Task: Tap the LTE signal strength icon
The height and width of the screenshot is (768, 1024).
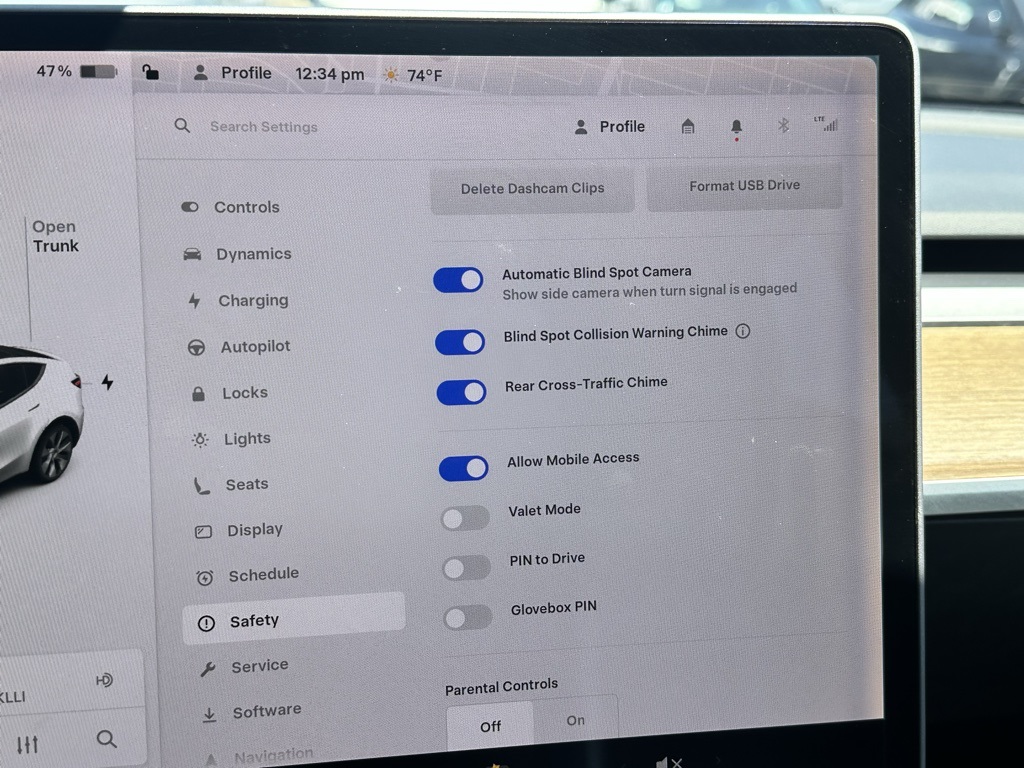Action: click(827, 123)
